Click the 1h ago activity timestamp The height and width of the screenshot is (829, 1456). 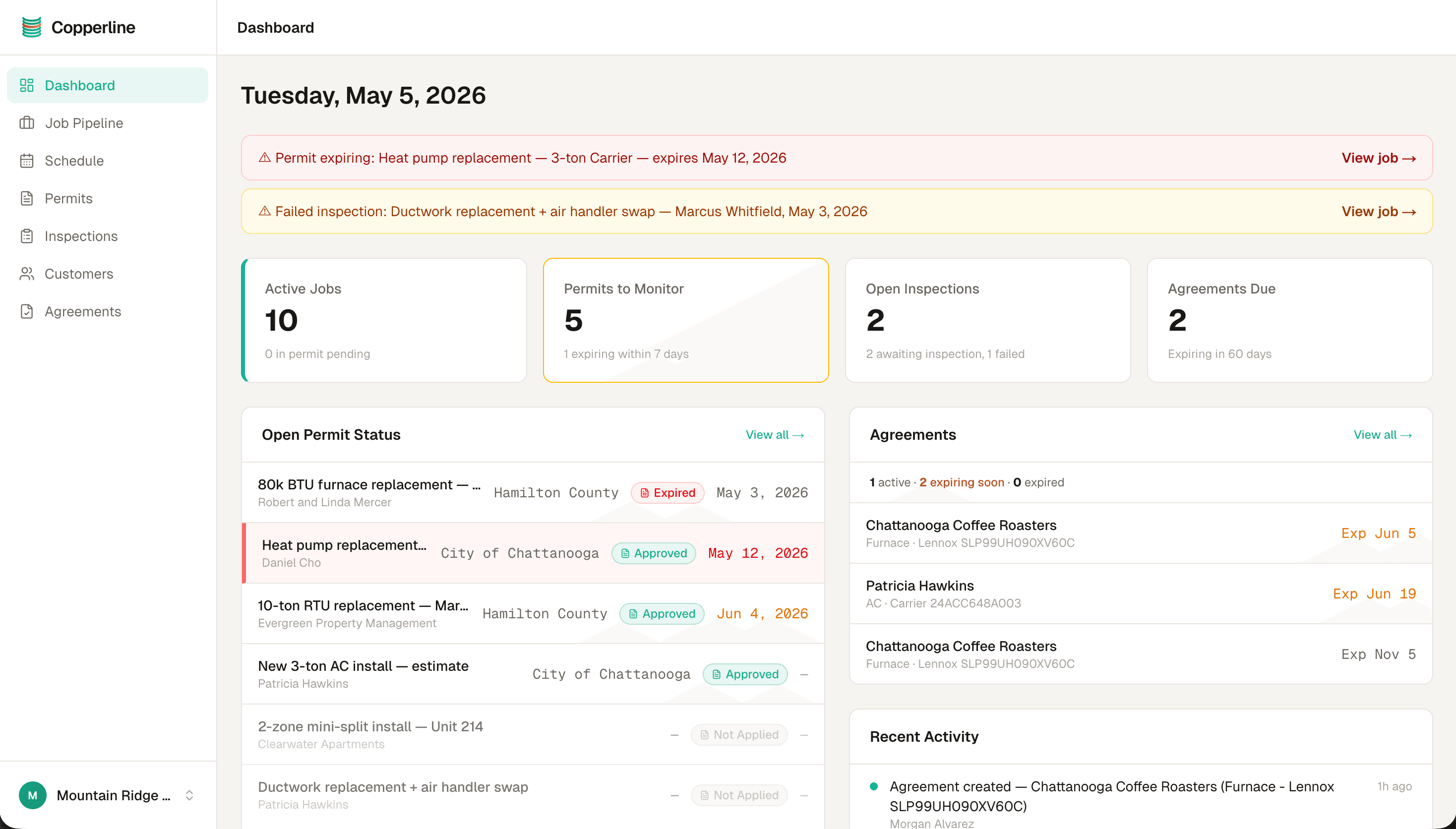click(1394, 786)
